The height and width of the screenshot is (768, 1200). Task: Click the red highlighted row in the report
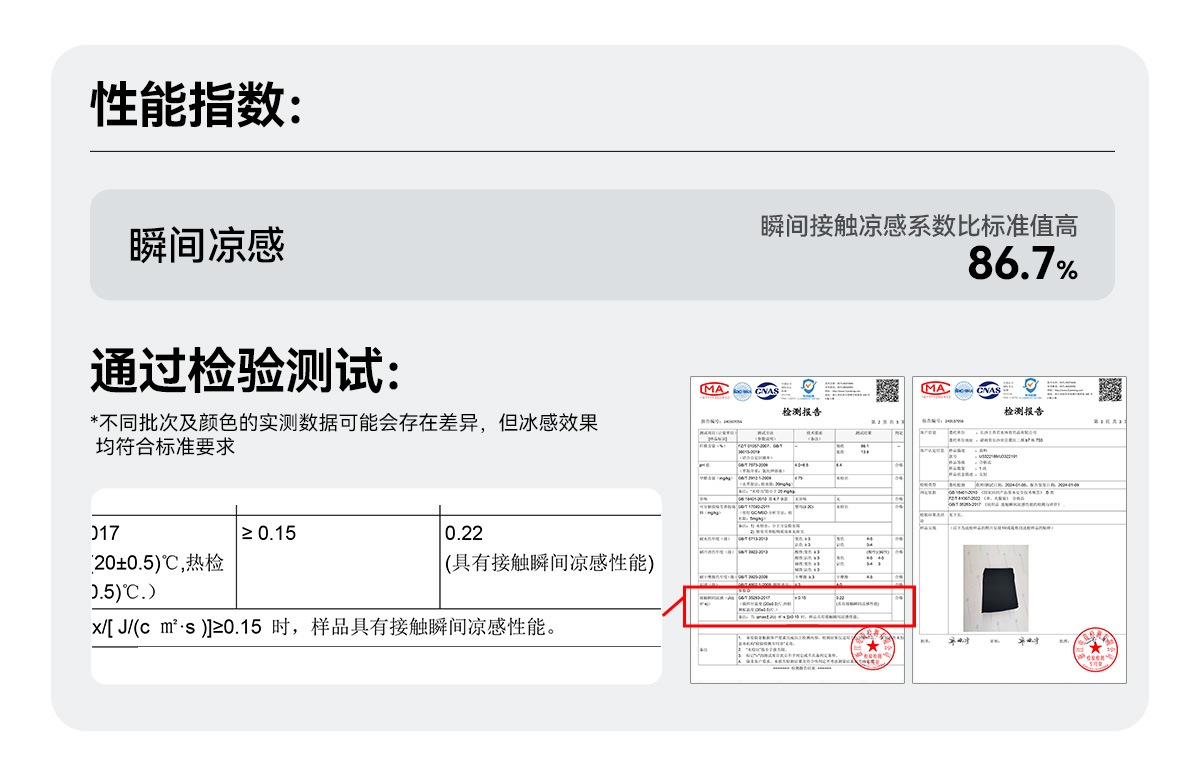coord(799,606)
